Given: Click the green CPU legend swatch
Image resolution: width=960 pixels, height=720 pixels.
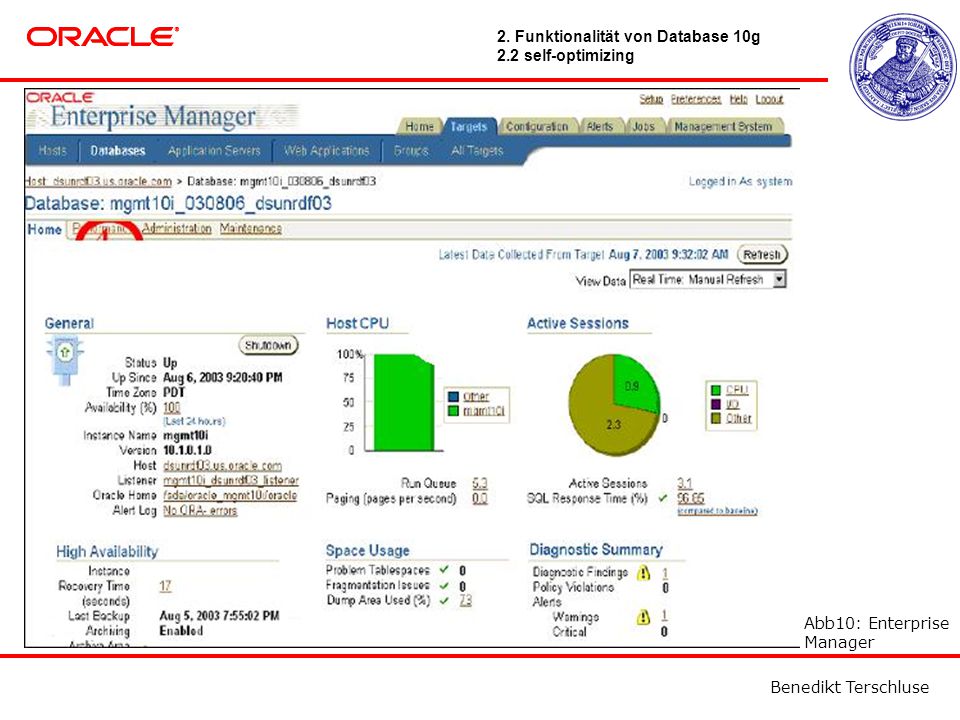Looking at the screenshot, I should pos(716,390).
